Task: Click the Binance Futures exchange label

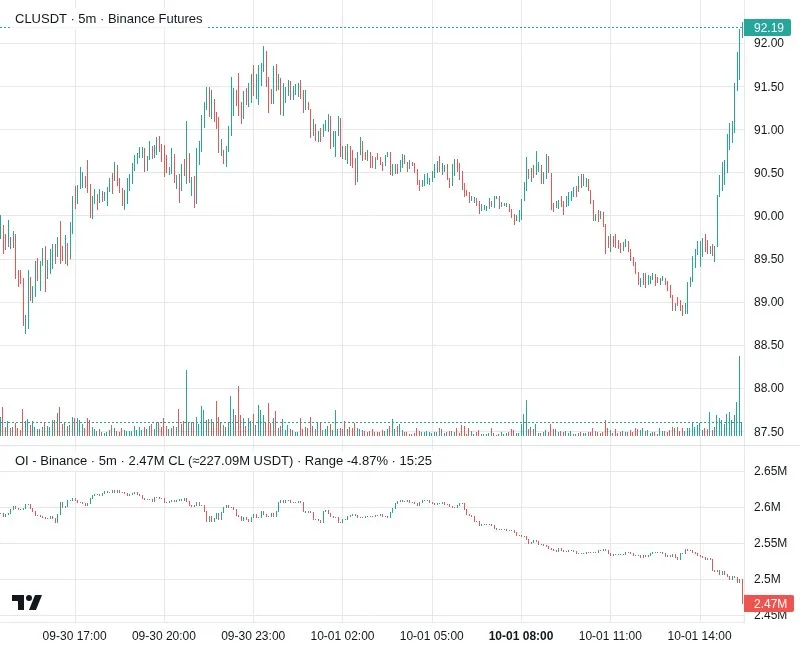Action: (x=155, y=19)
